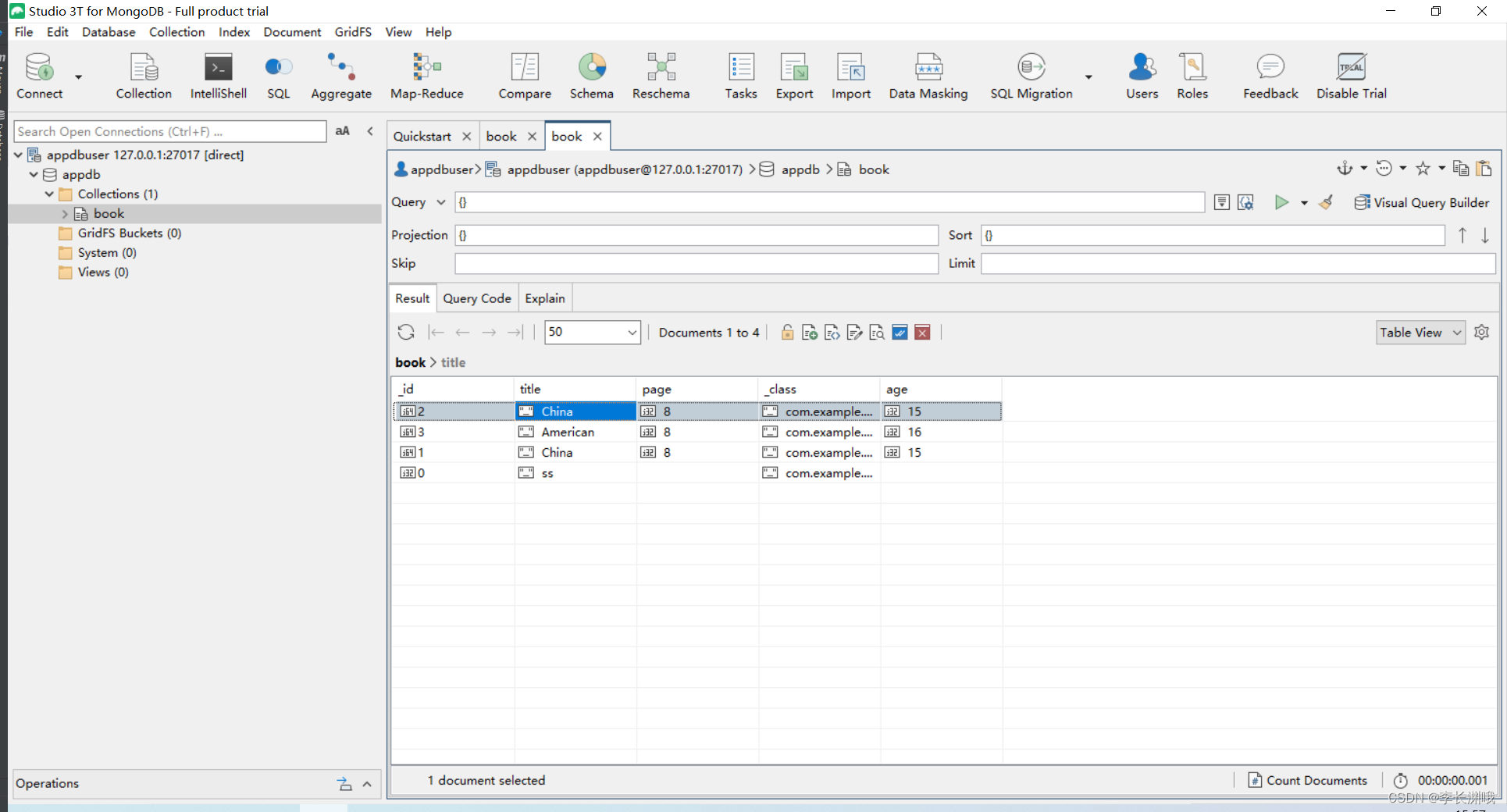The width and height of the screenshot is (1507, 812).
Task: Open the Database menu
Action: click(x=109, y=32)
